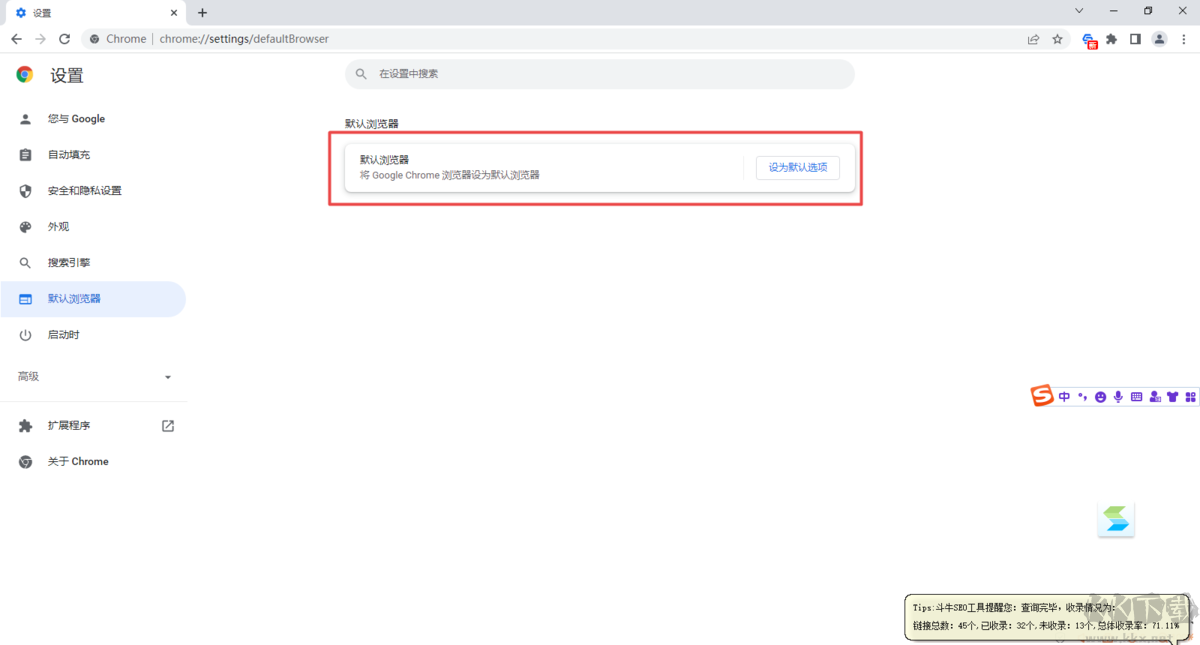Click the Sogou input method logo
The height and width of the screenshot is (645, 1200).
pyautogui.click(x=1042, y=396)
